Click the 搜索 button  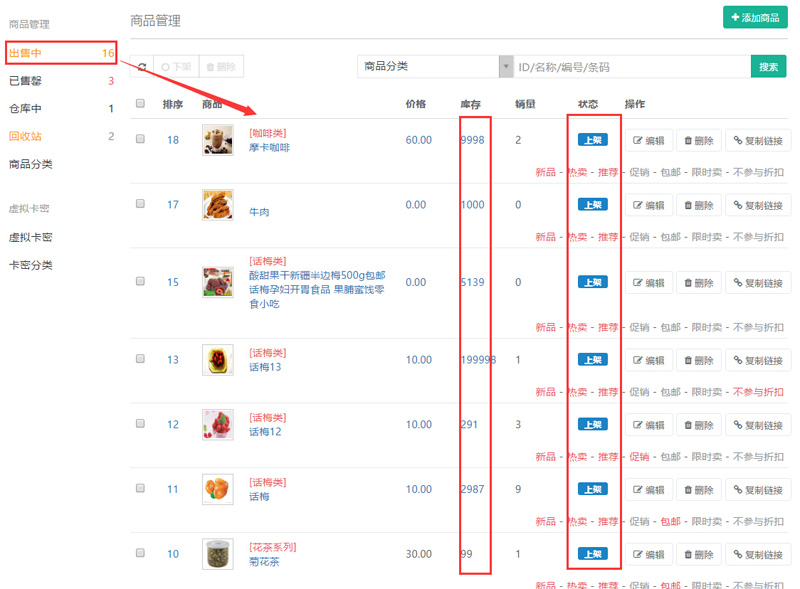768,67
